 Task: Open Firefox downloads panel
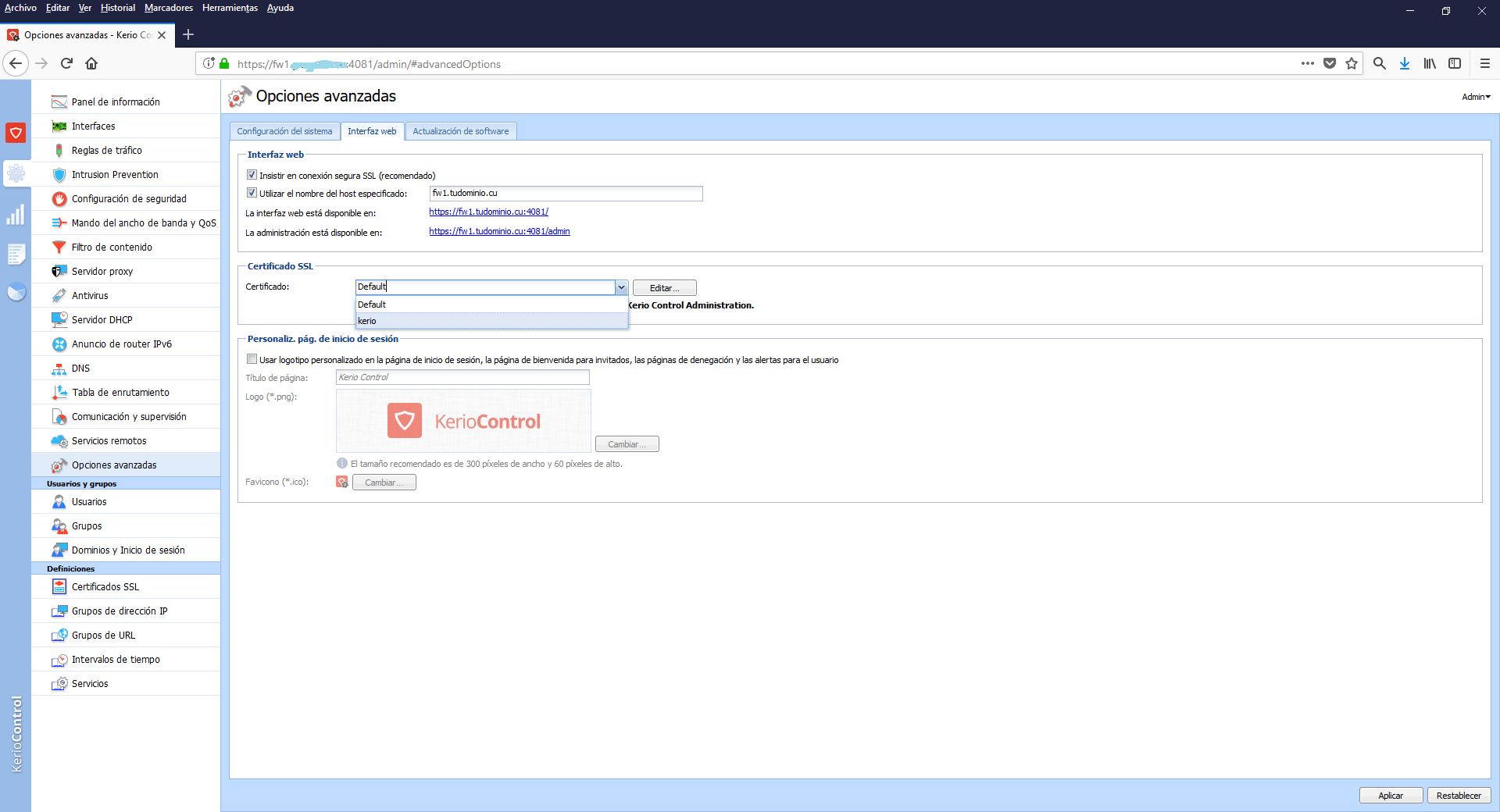coord(1405,63)
